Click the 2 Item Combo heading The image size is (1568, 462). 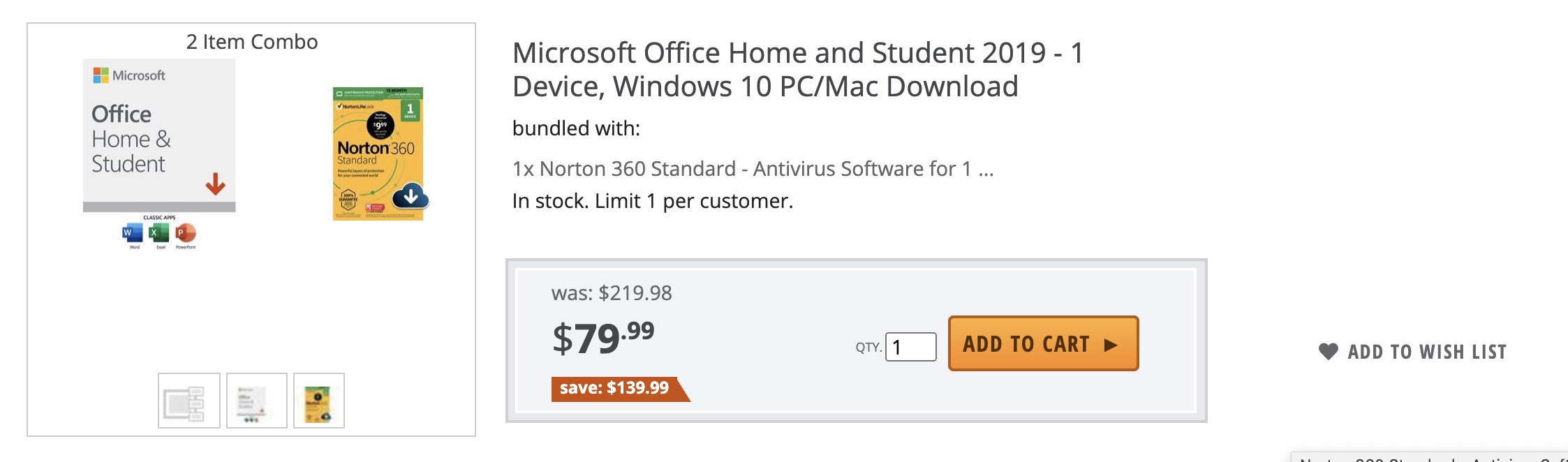251,42
